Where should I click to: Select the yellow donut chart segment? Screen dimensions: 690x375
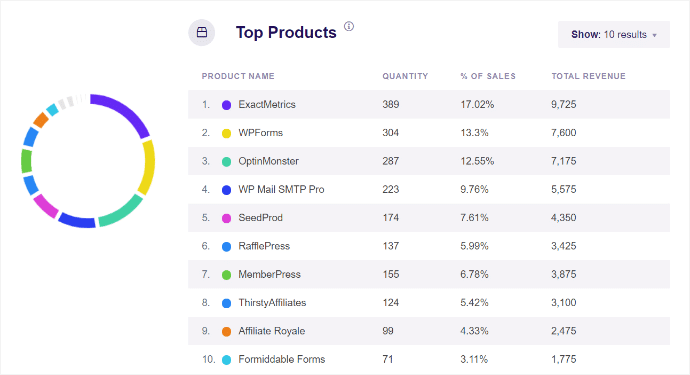point(149,167)
